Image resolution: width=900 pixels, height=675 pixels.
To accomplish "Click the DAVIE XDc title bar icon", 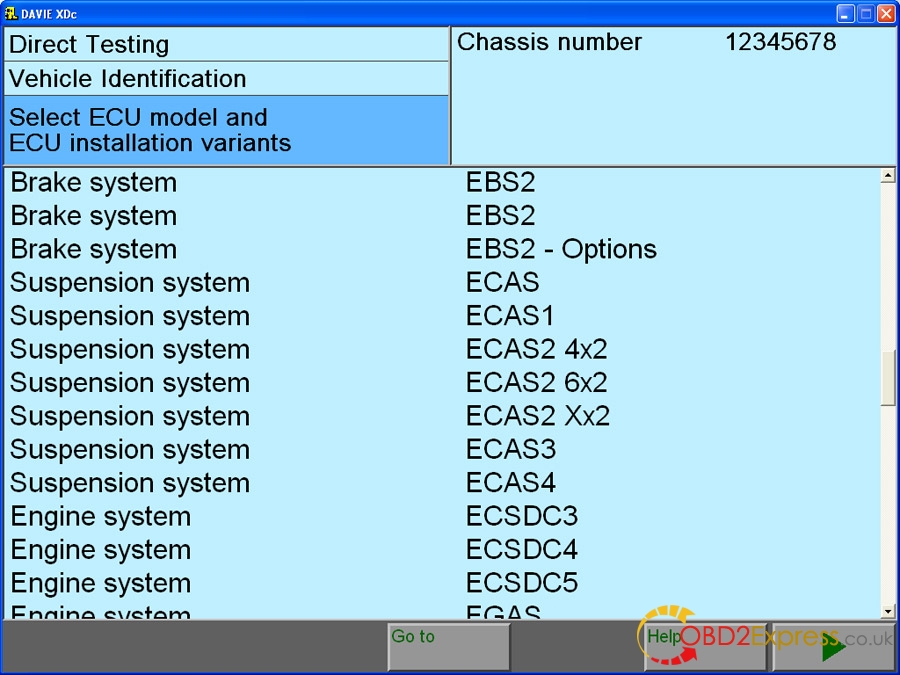I will [11, 13].
